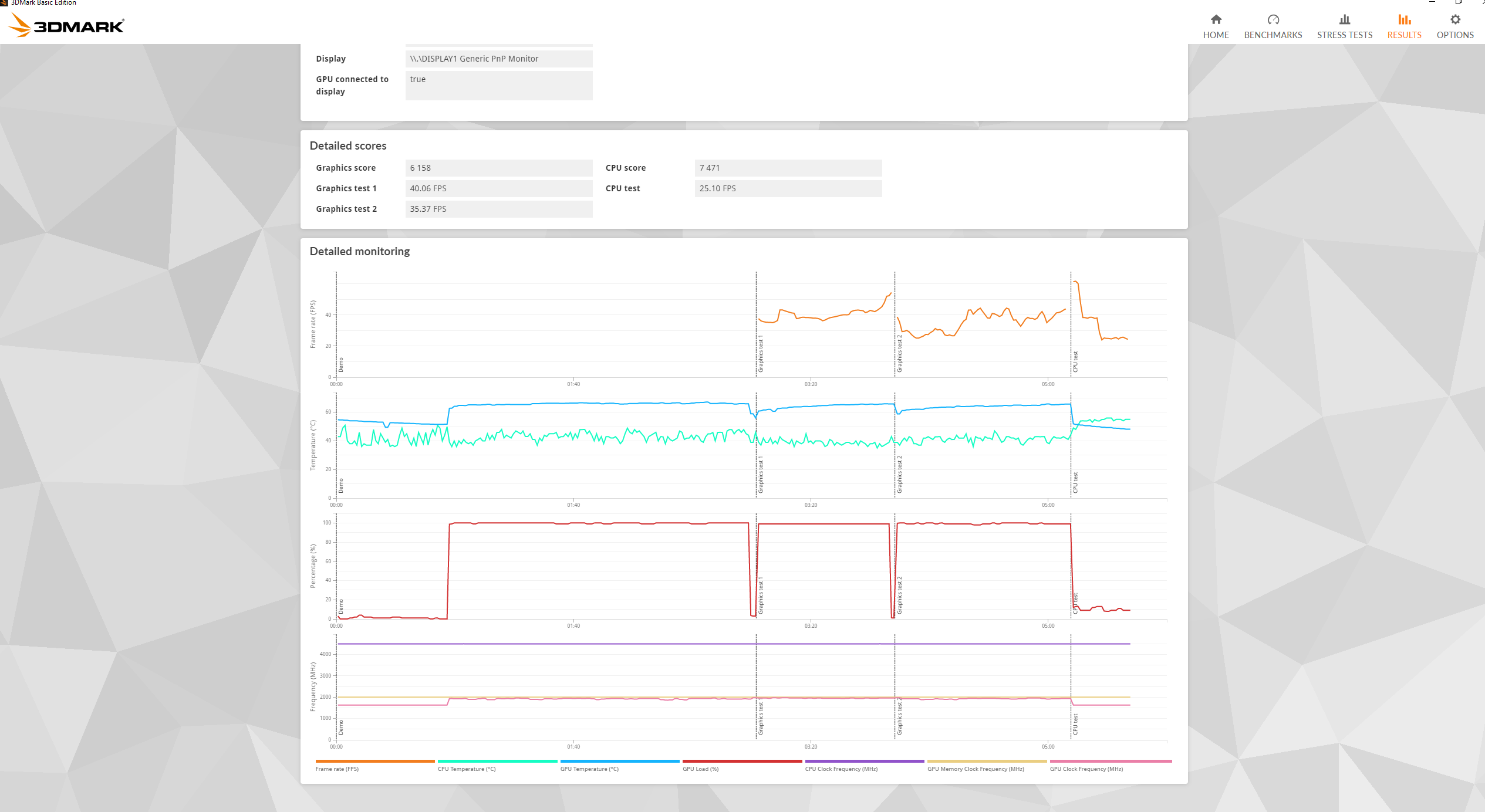This screenshot has width=1485, height=812.
Task: Click Graphics test 1 marker on FPS chart
Action: tap(761, 355)
